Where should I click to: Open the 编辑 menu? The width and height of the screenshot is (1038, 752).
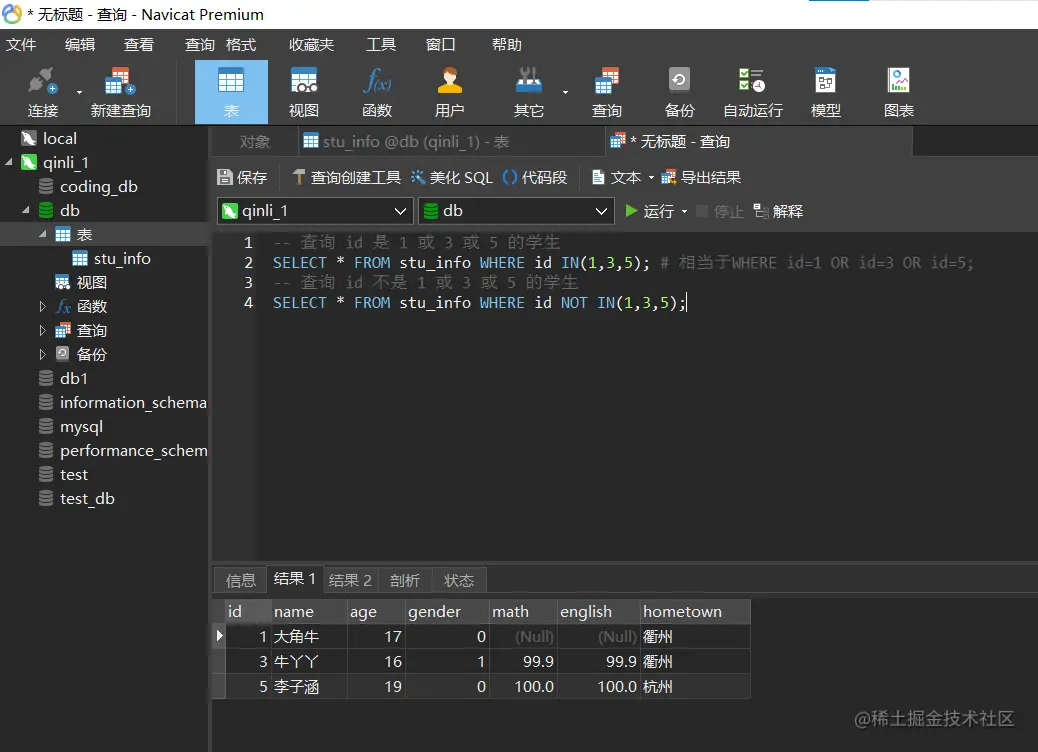[x=80, y=44]
